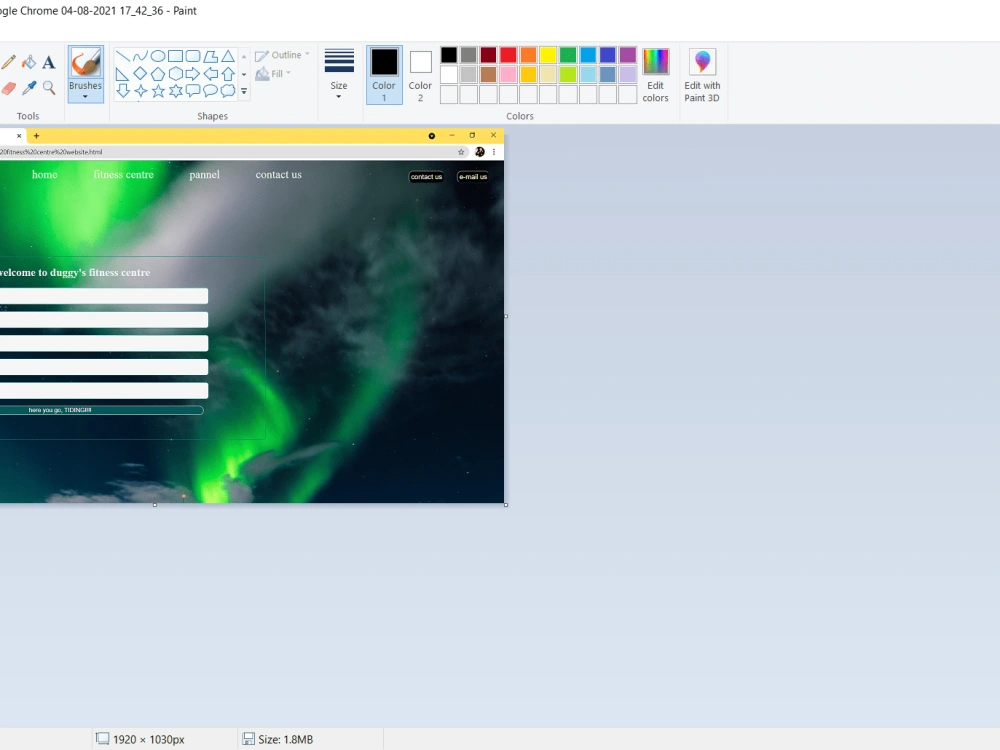Activate Color 1 foreground selector
This screenshot has height=750, width=1000.
pyautogui.click(x=384, y=75)
